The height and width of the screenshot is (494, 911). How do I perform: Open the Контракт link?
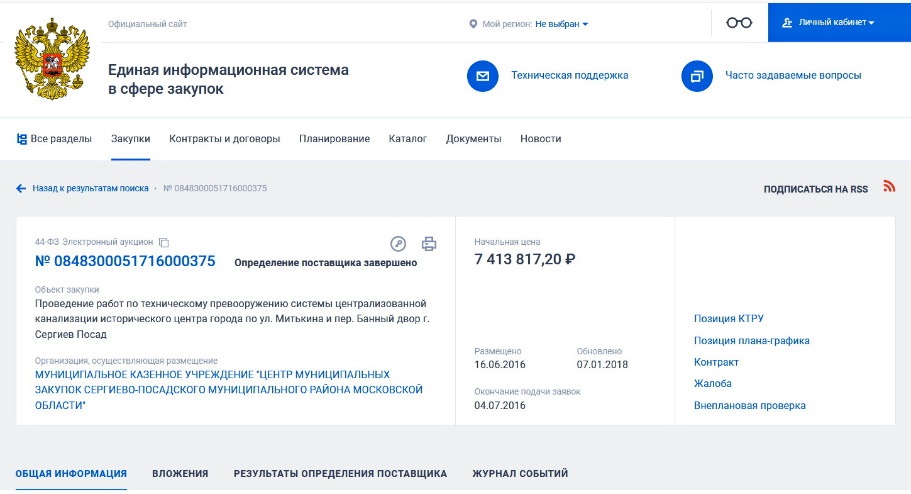(716, 362)
